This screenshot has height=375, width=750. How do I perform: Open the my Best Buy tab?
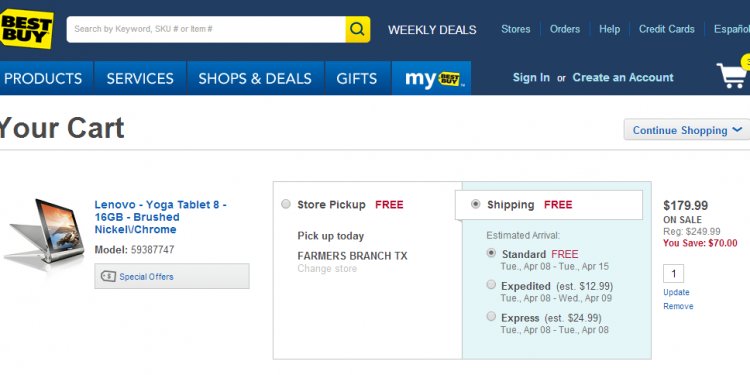(431, 78)
